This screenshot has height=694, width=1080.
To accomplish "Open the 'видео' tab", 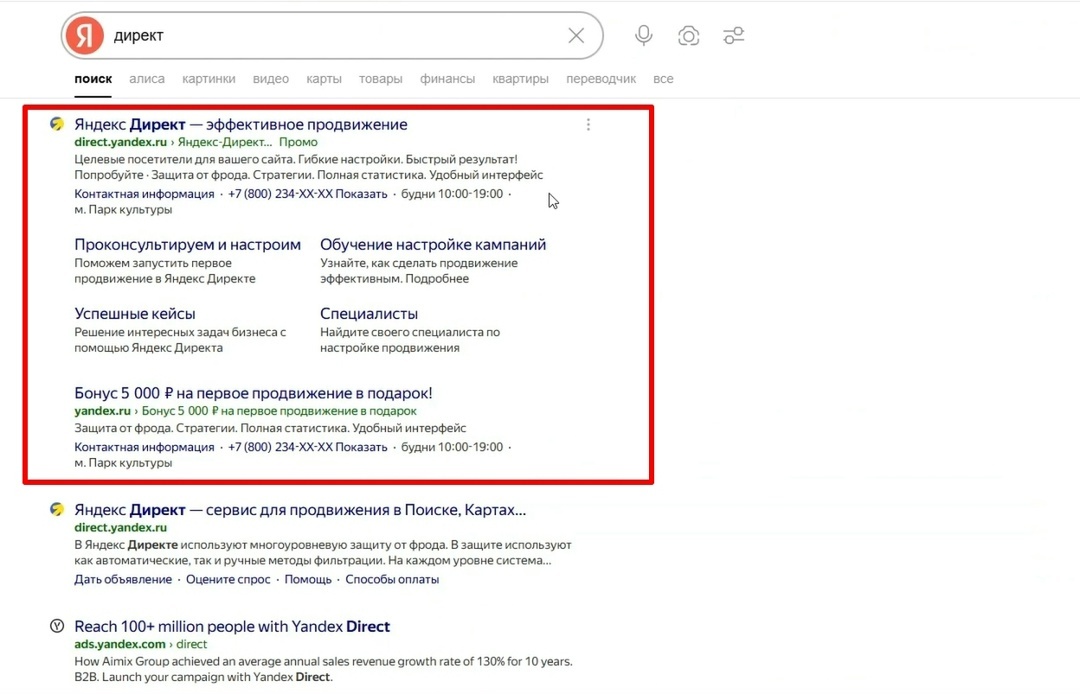I will (x=271, y=78).
